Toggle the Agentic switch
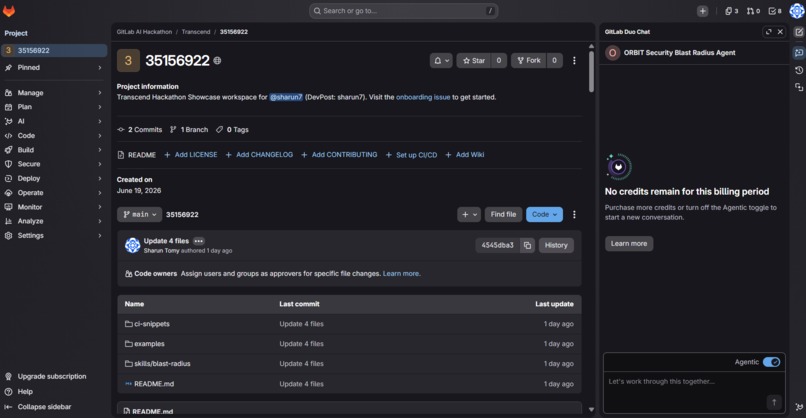806x418 pixels. (x=771, y=362)
